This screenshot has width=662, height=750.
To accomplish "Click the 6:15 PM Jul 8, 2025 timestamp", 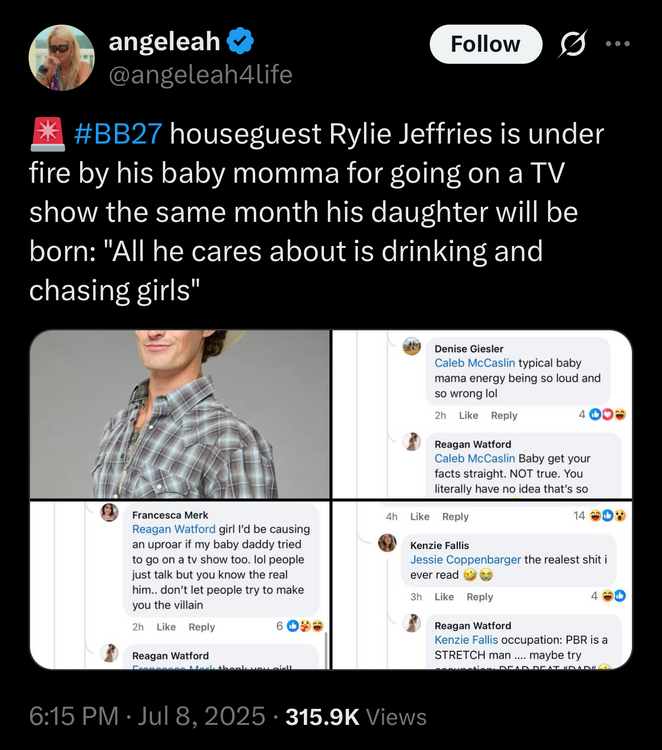I will (148, 717).
